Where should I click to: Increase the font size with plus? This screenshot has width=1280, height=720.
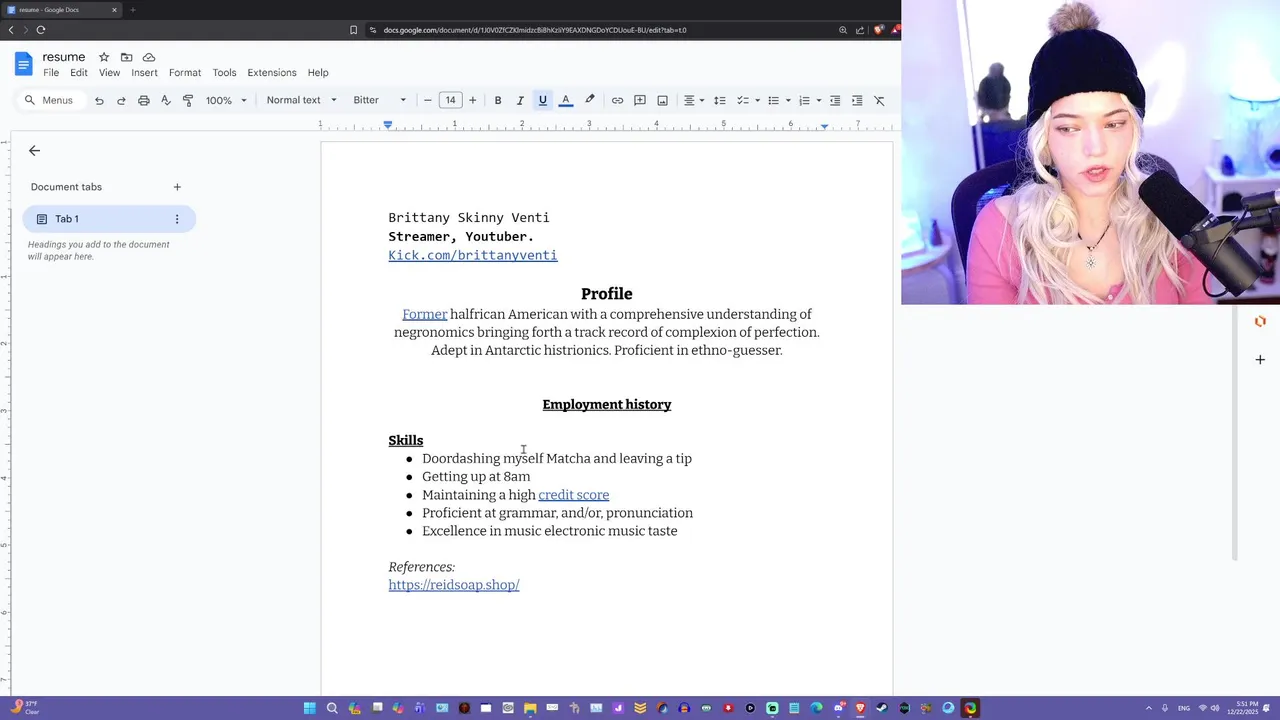coord(473,100)
